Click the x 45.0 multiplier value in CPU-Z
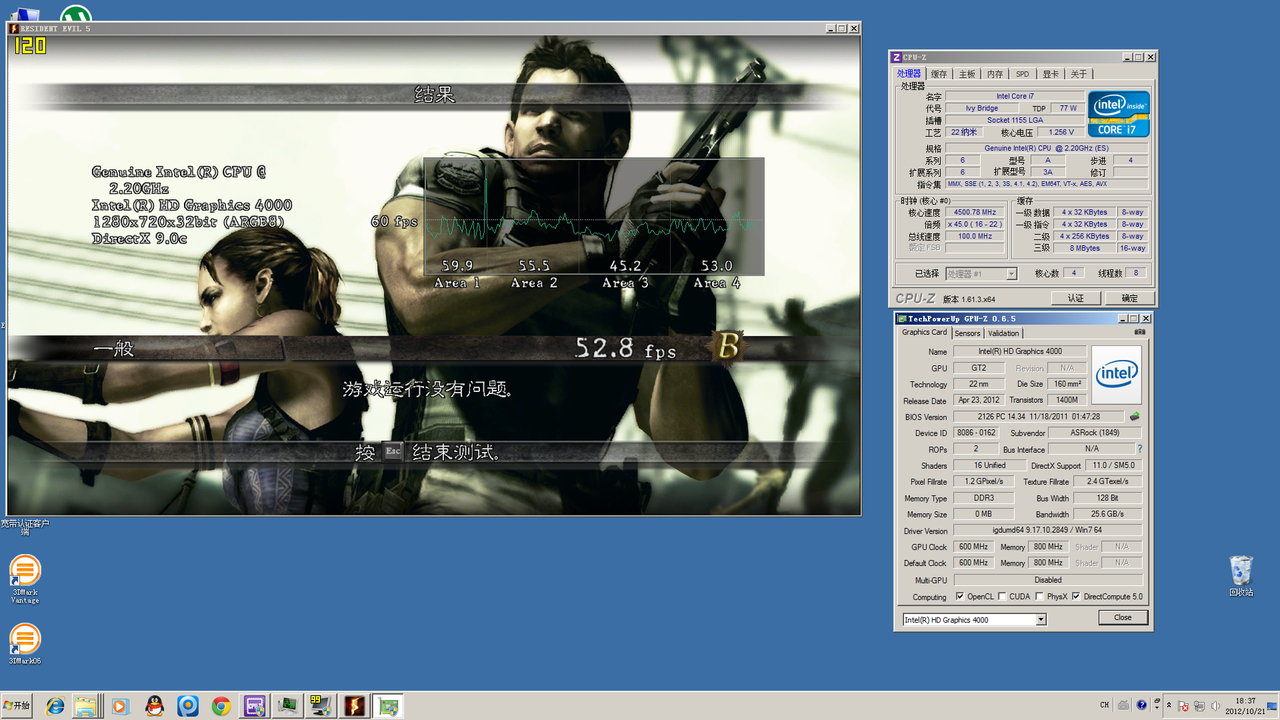Image resolution: width=1280 pixels, height=720 pixels. pyautogui.click(x=974, y=224)
